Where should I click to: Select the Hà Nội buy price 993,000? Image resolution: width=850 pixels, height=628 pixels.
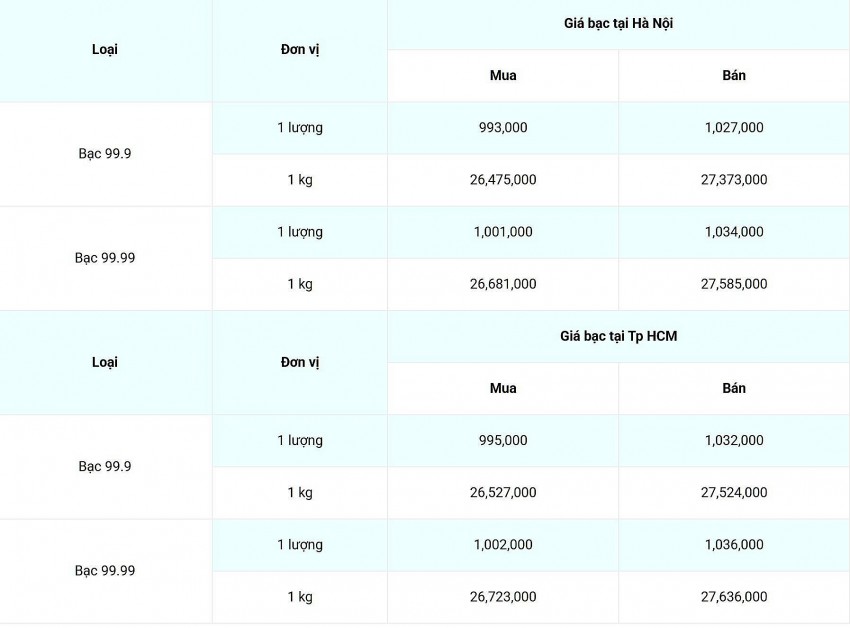503,127
